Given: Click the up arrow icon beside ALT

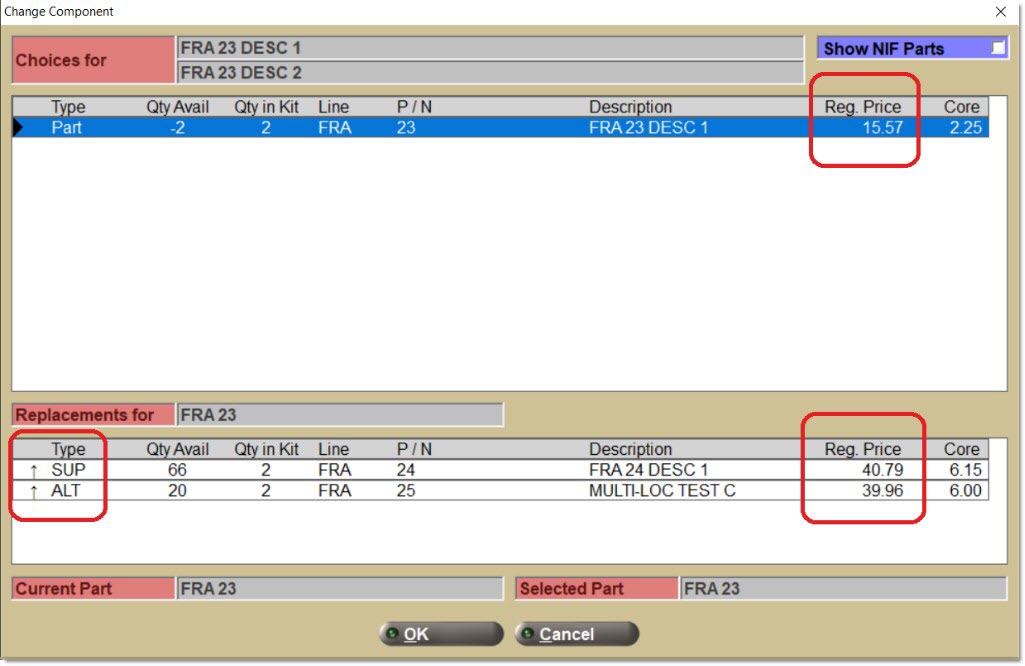Looking at the screenshot, I should point(32,491).
